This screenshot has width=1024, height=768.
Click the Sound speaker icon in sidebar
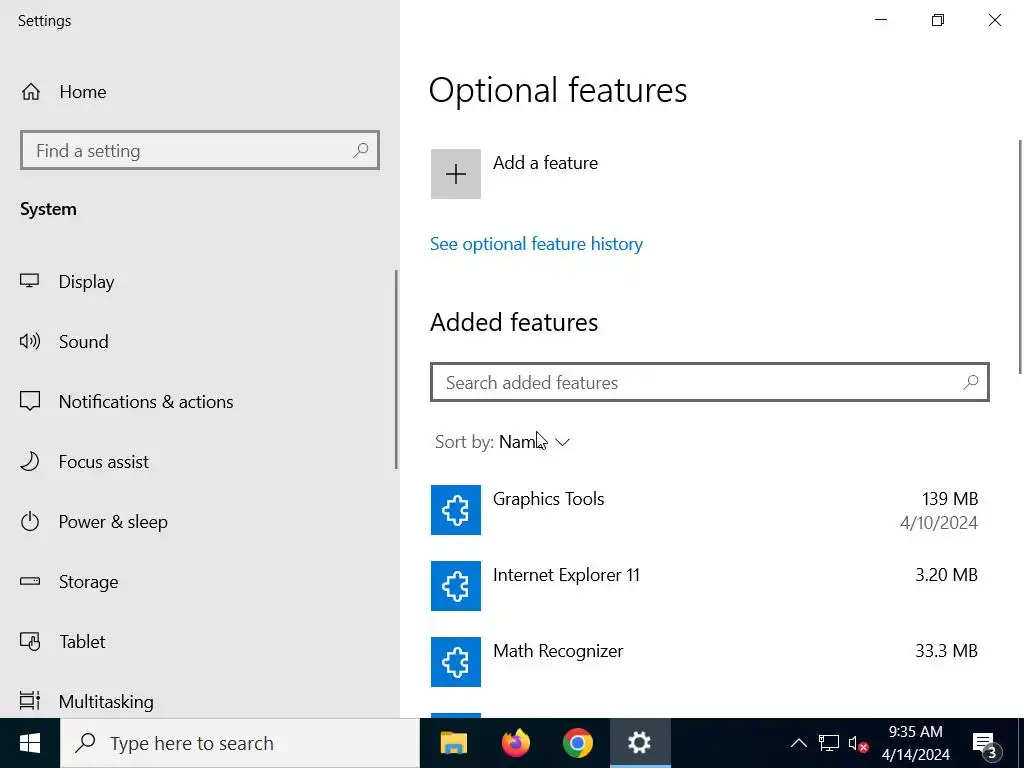click(30, 341)
